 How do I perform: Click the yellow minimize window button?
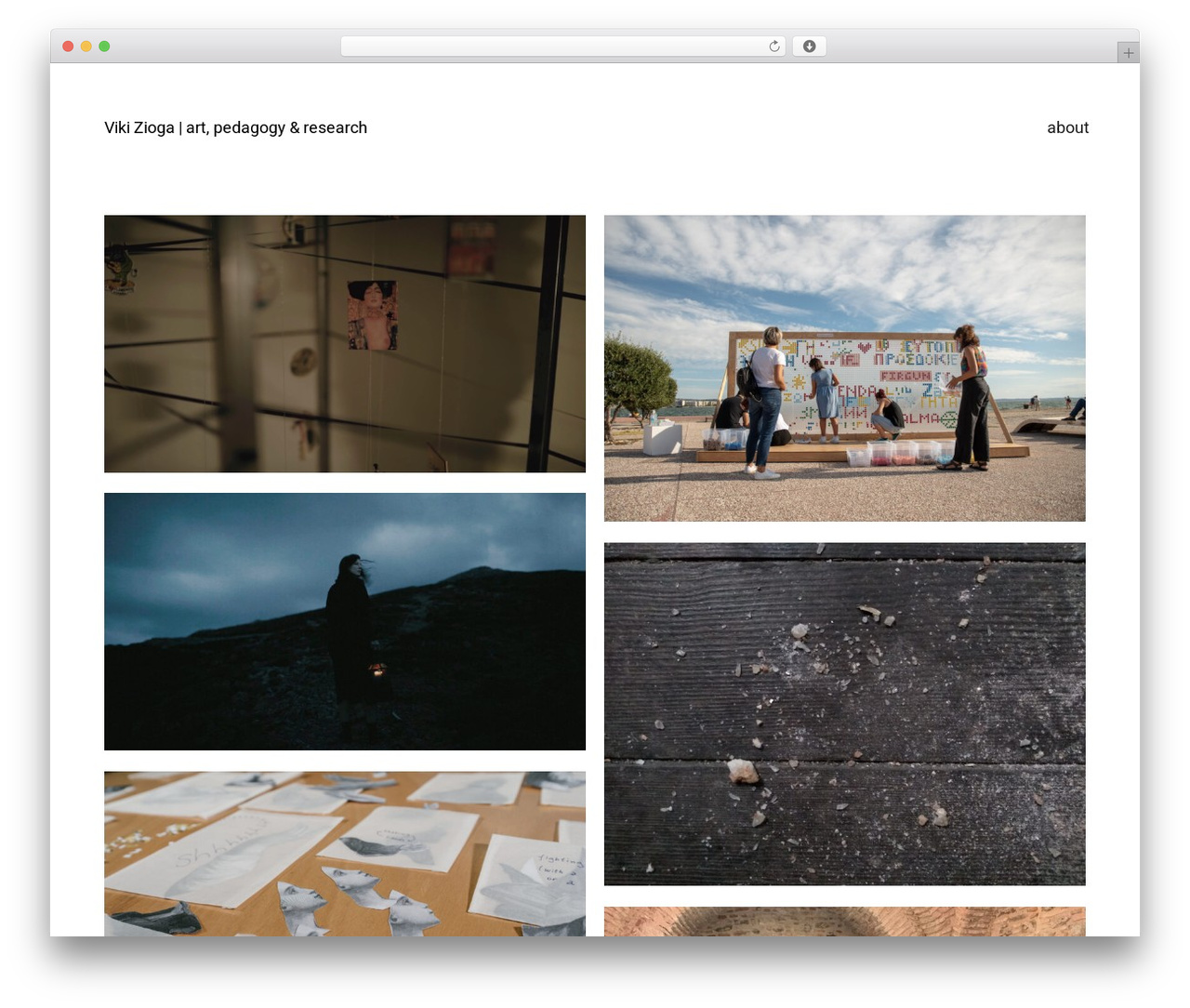coord(86,46)
